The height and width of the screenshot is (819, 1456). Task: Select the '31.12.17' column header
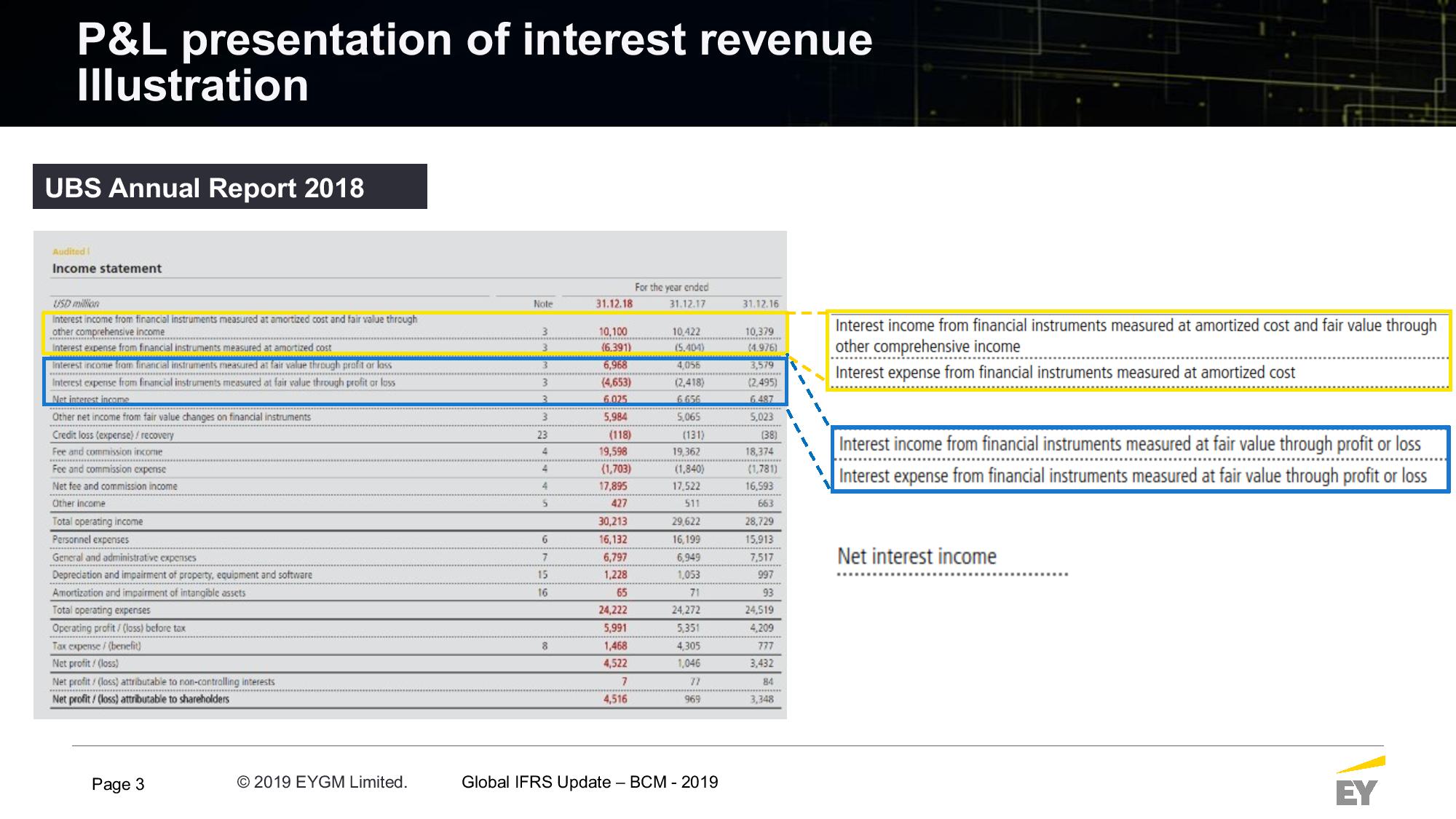[688, 304]
